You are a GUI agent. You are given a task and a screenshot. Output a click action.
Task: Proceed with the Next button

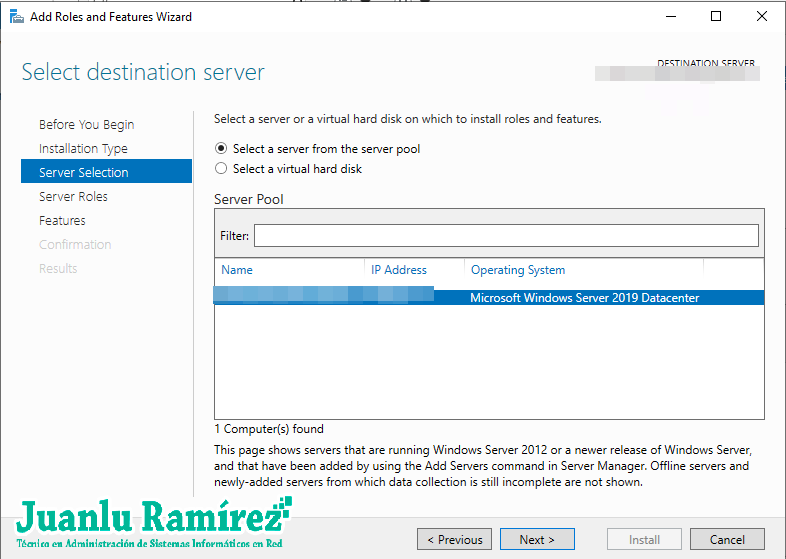[x=537, y=540]
